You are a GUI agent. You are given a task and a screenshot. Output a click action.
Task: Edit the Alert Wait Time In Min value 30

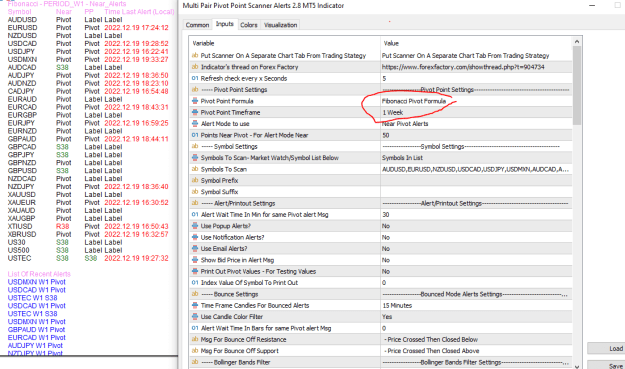[x=476, y=214]
